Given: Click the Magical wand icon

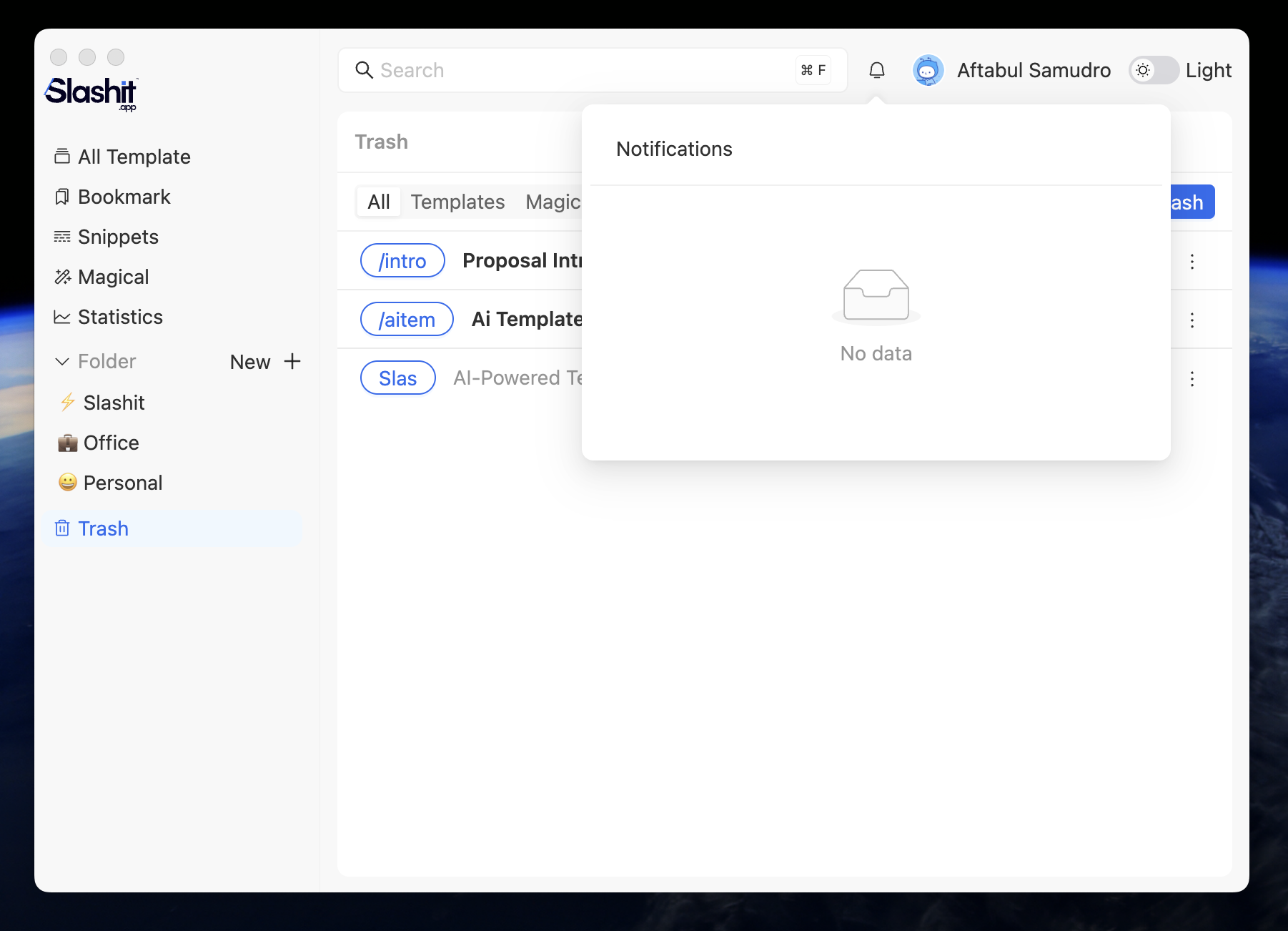Looking at the screenshot, I should tap(62, 277).
